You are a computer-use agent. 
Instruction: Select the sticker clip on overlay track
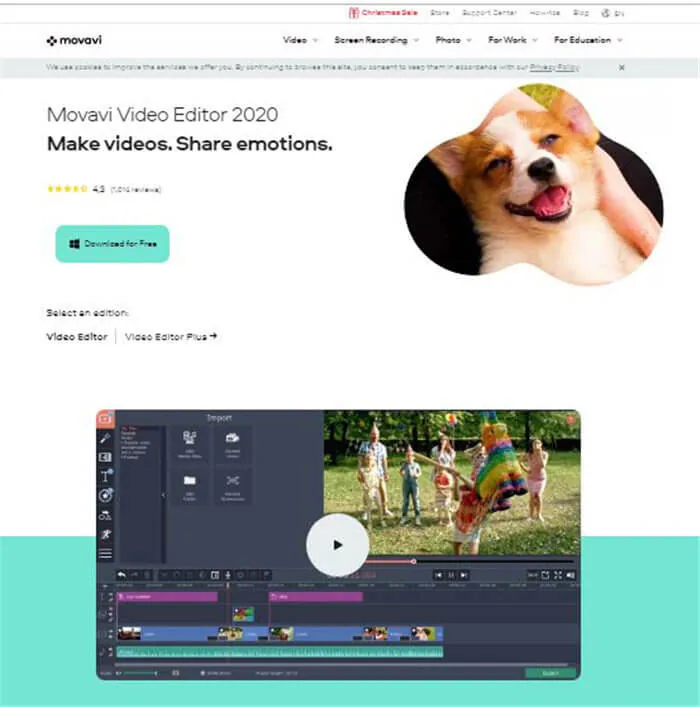[x=243, y=614]
